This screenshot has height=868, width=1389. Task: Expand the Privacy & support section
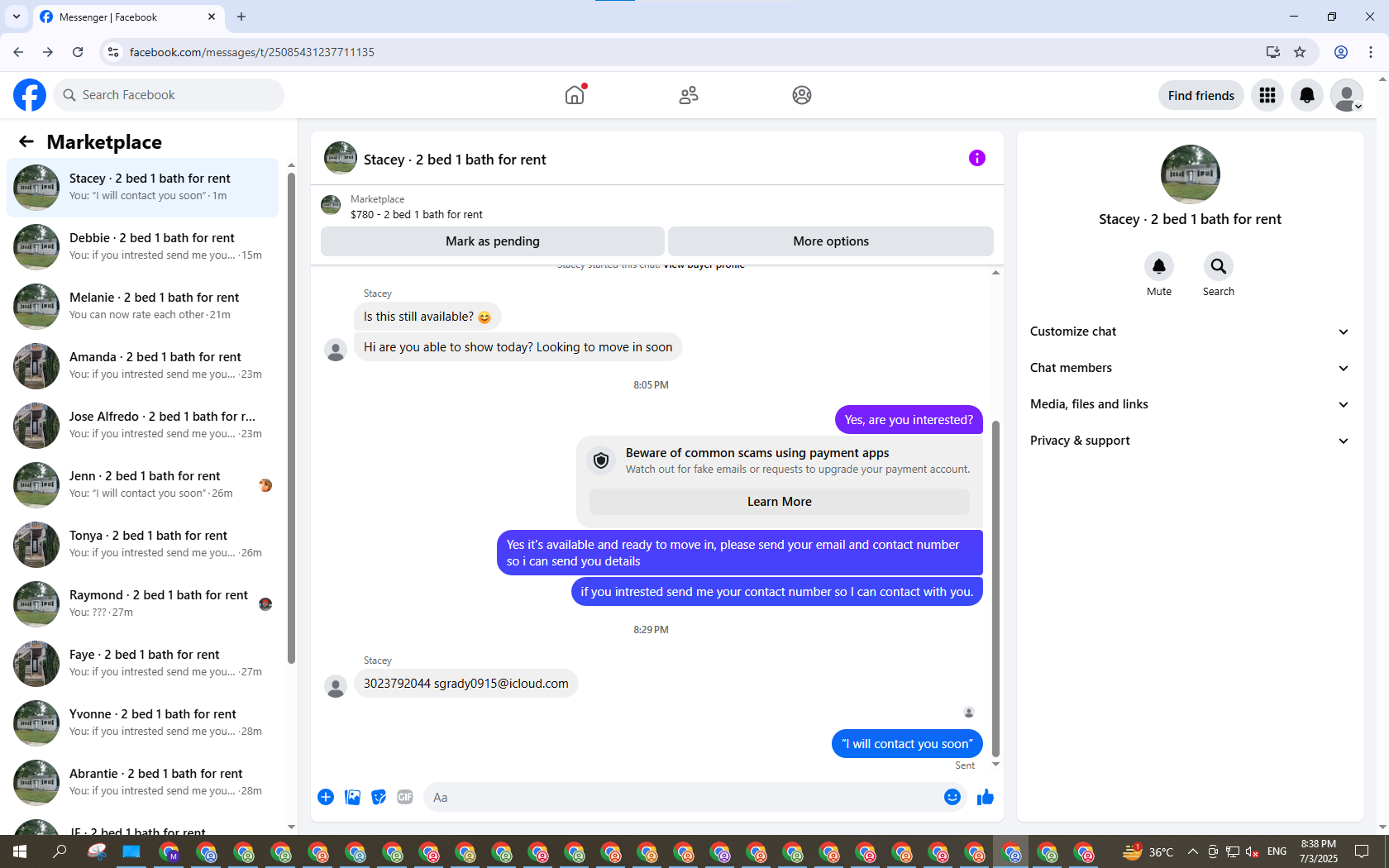(x=1190, y=441)
